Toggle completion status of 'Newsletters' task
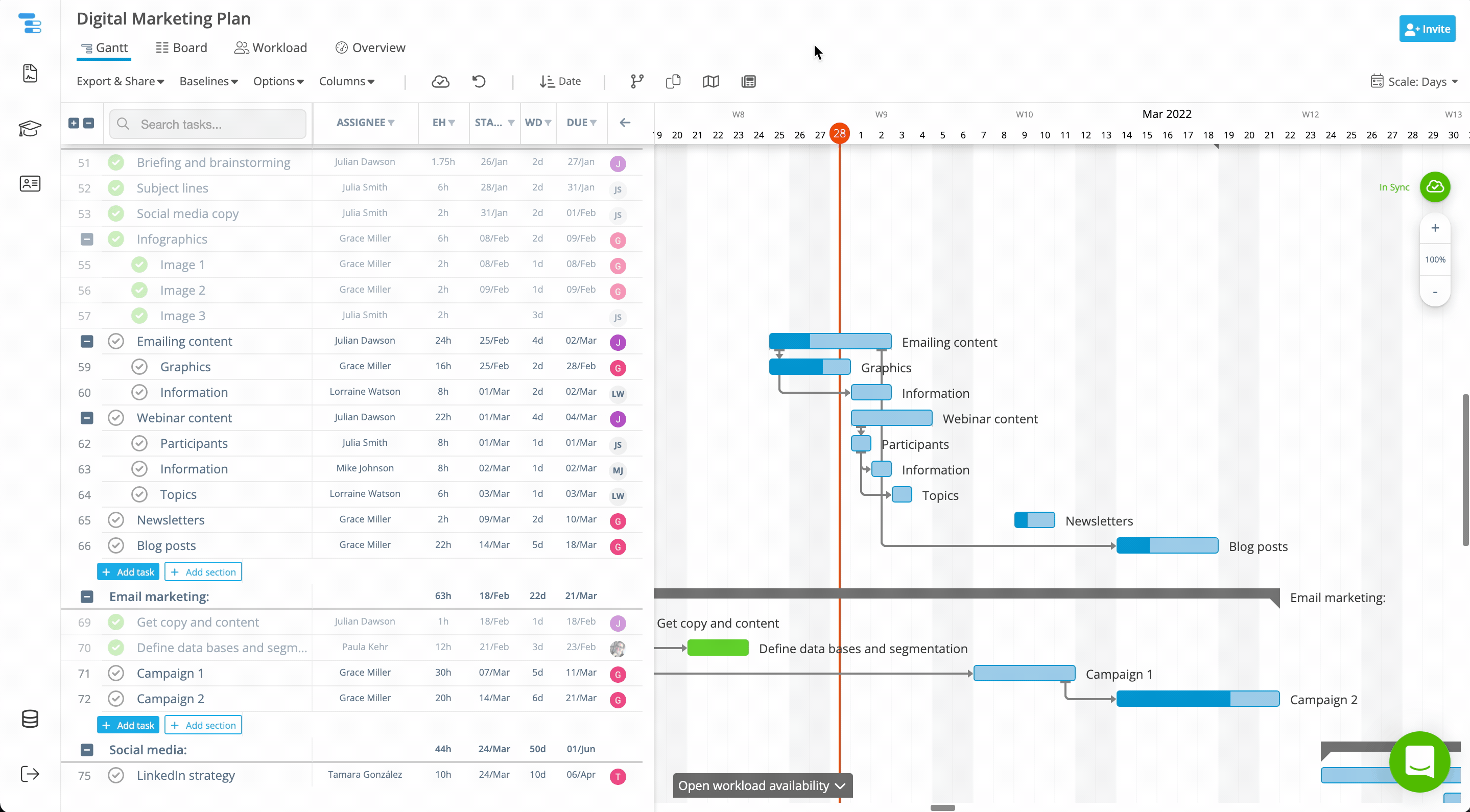The height and width of the screenshot is (812, 1470). click(116, 520)
